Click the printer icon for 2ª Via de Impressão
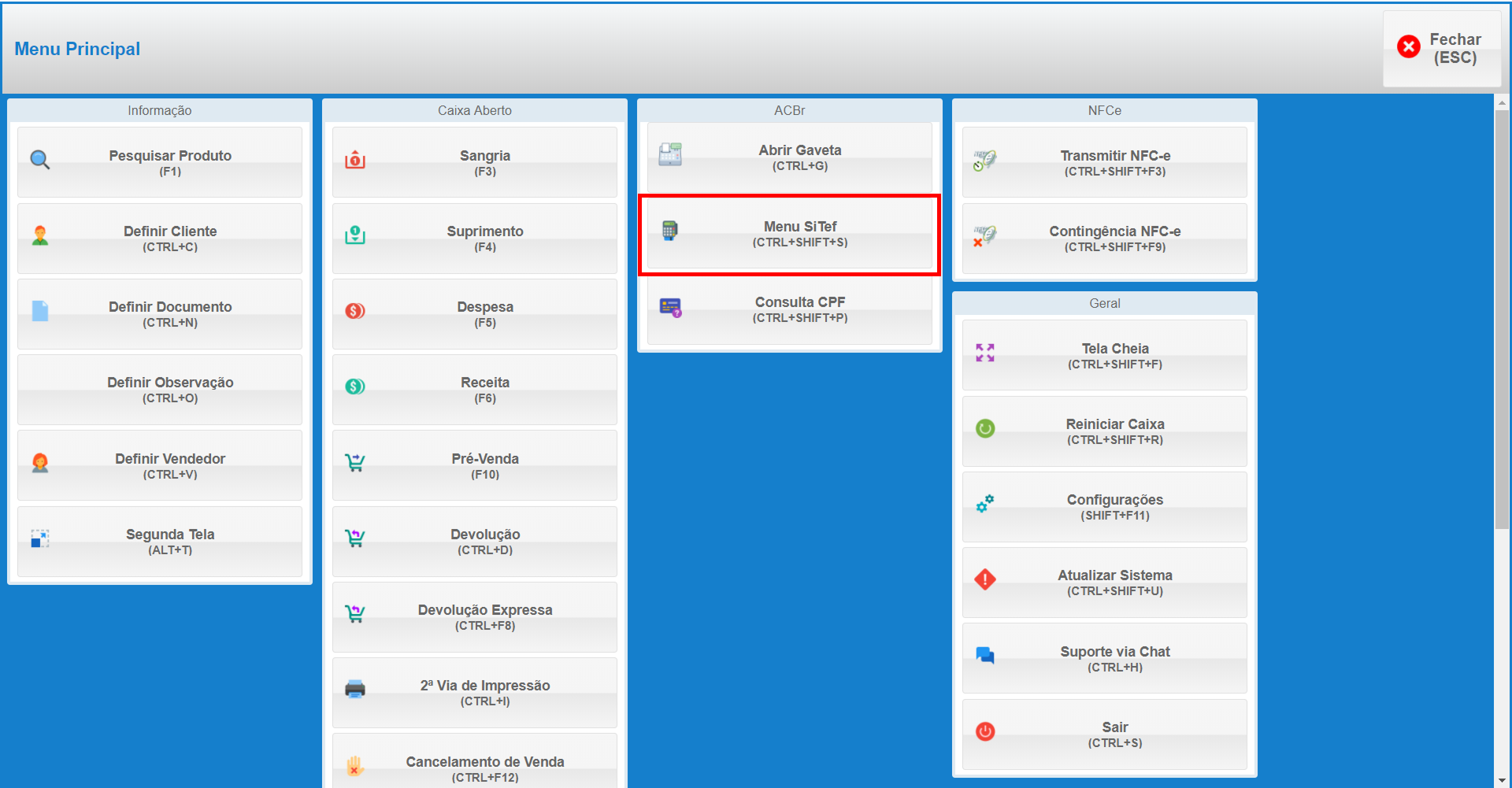Viewport: 1512px width, 788px height. click(355, 690)
